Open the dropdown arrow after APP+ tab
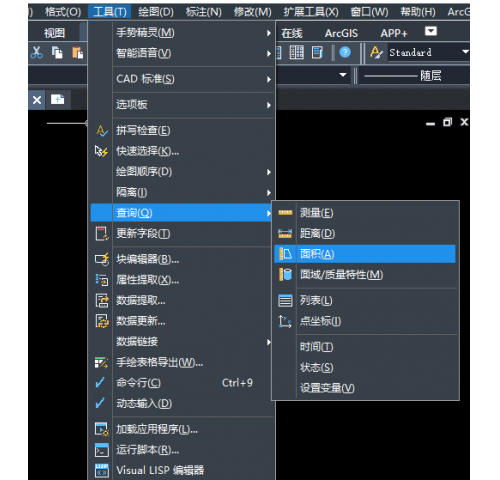 click(x=431, y=31)
